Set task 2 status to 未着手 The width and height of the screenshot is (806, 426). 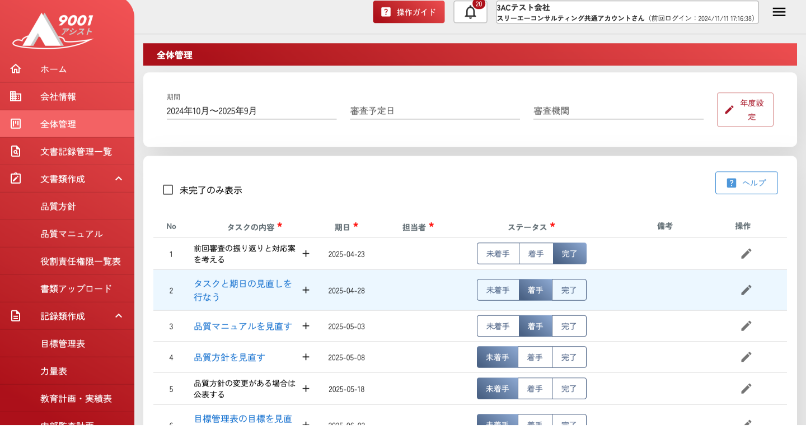(x=498, y=290)
